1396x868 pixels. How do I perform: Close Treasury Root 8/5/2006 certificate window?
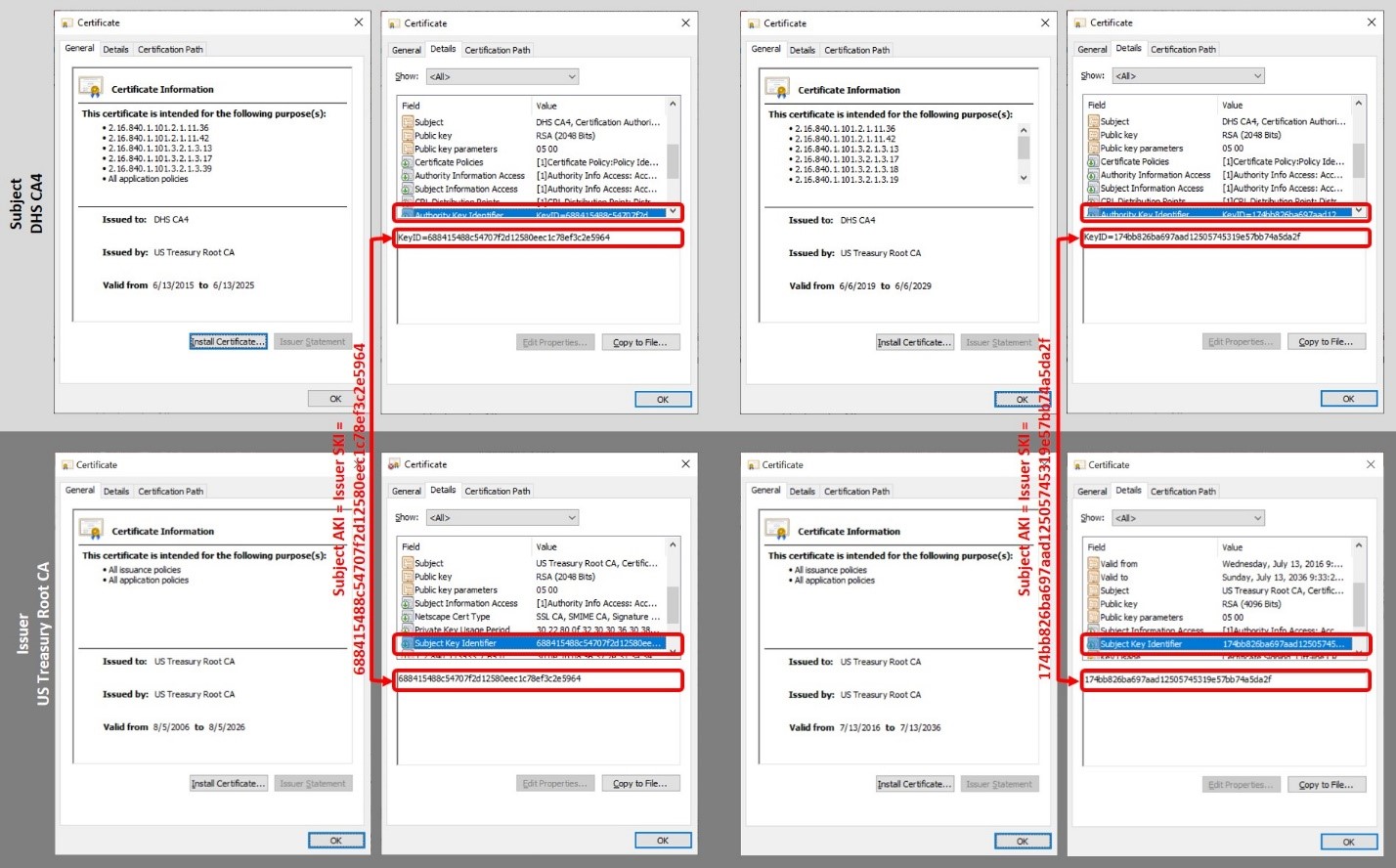click(x=359, y=464)
